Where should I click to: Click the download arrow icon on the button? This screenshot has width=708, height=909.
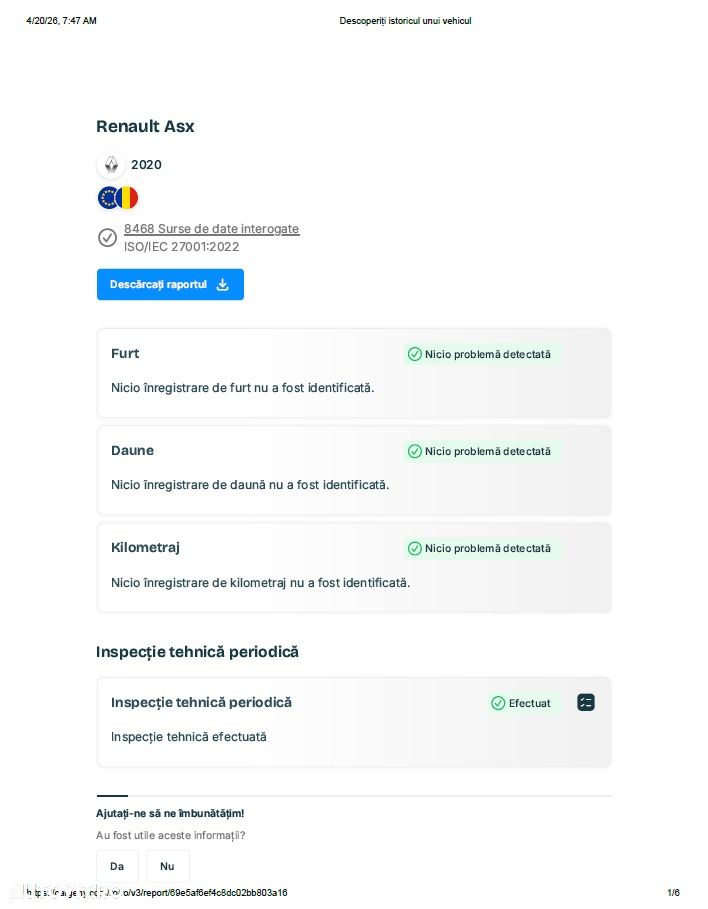pyautogui.click(x=223, y=285)
